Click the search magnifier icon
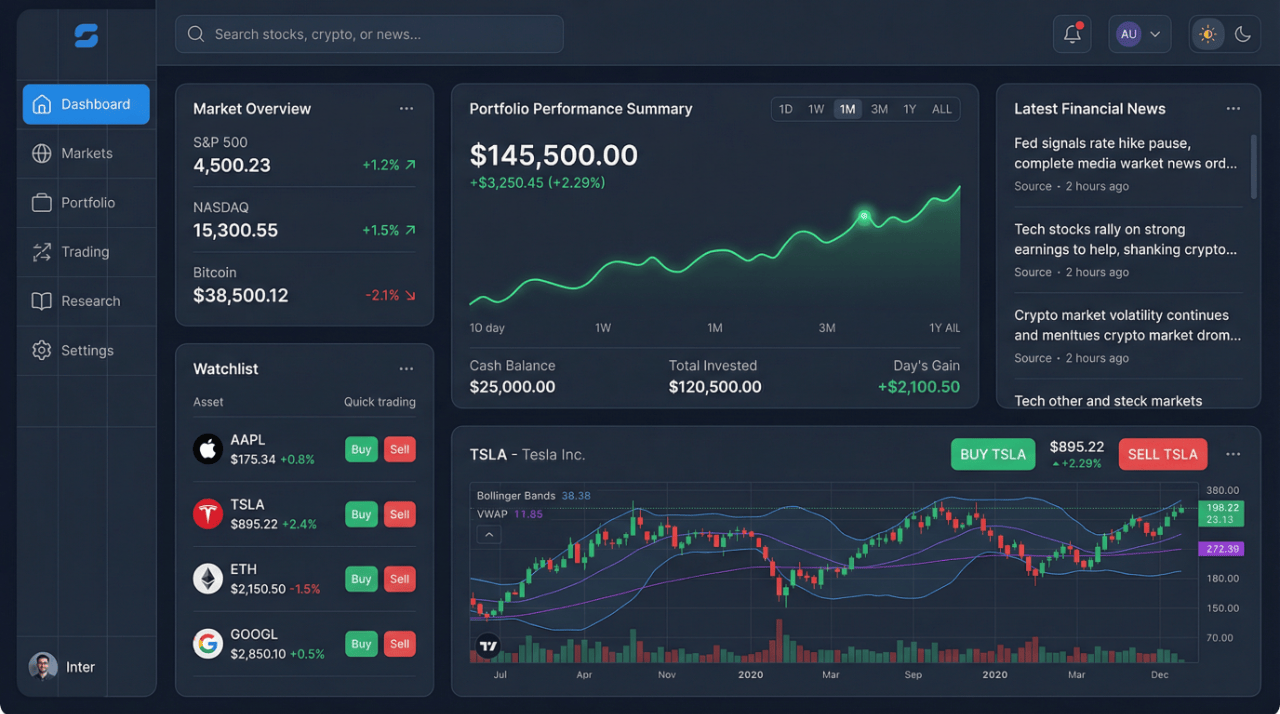The width and height of the screenshot is (1280, 714). (196, 34)
